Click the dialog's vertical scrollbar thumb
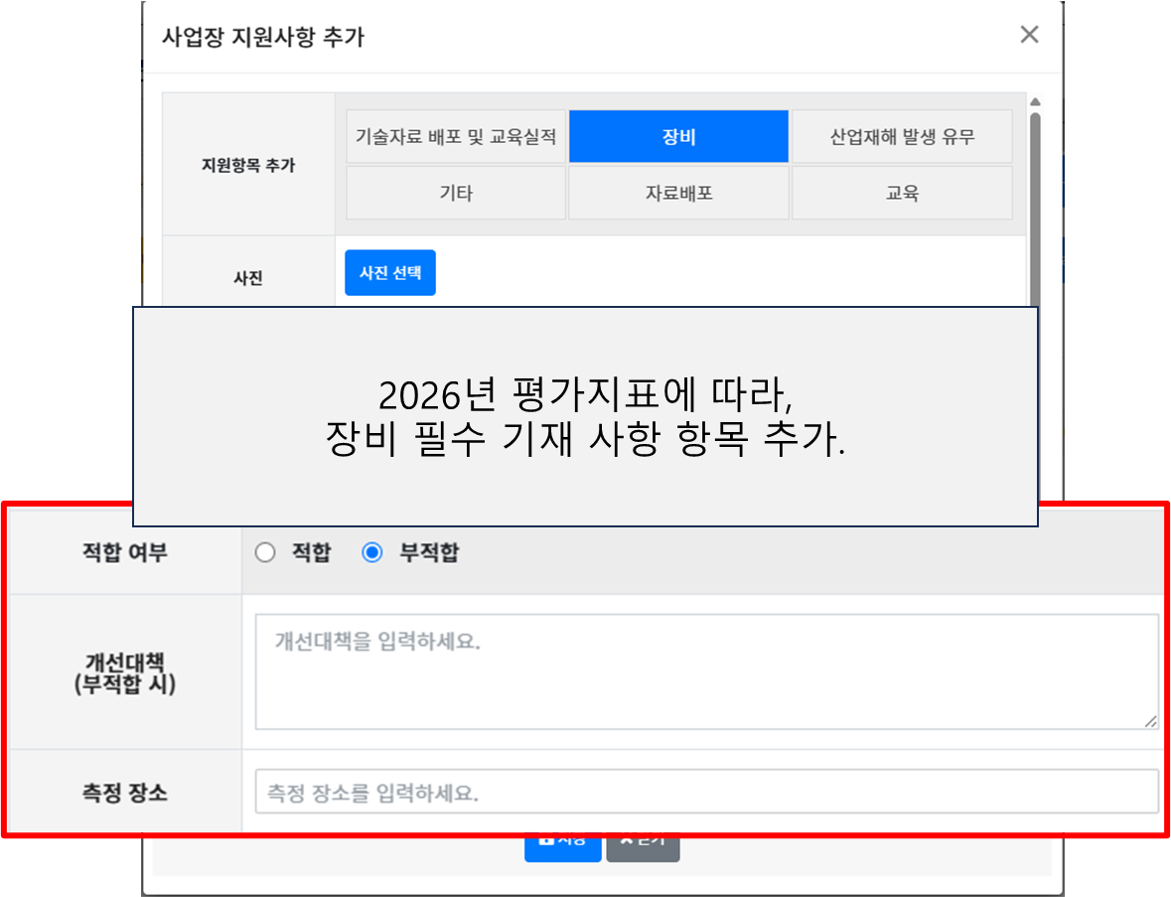 point(1035,209)
